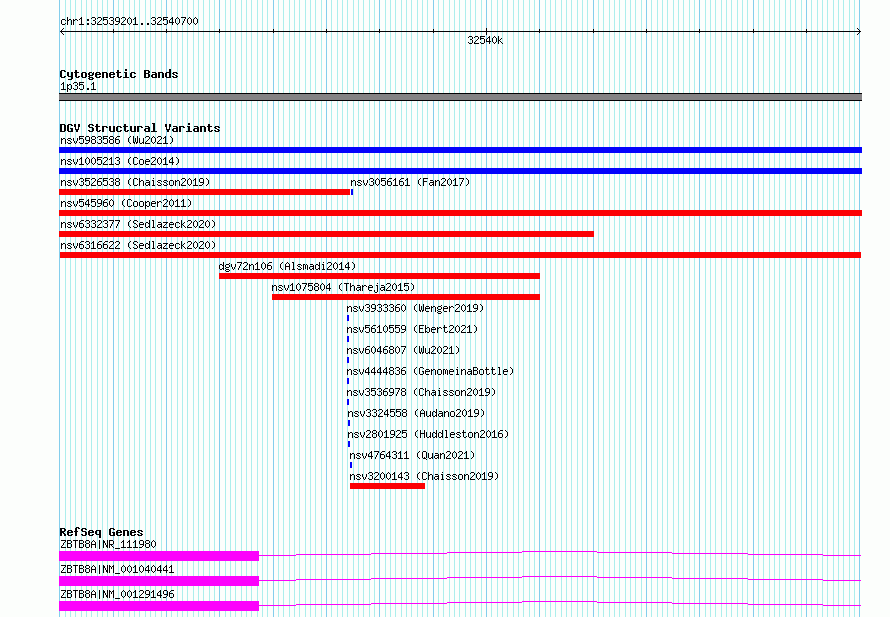Viewport: 890px width, 617px height.
Task: Click the red nsv545960 variant bar
Action: tap(460, 213)
